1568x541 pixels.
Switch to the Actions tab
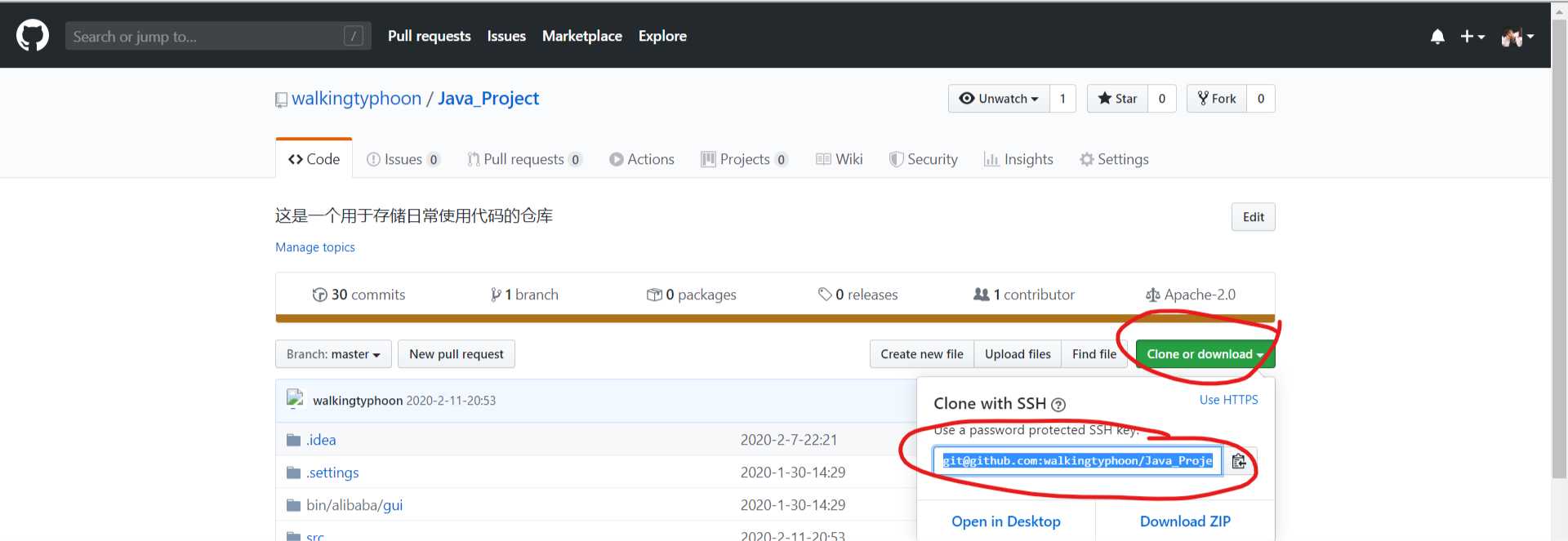point(642,159)
